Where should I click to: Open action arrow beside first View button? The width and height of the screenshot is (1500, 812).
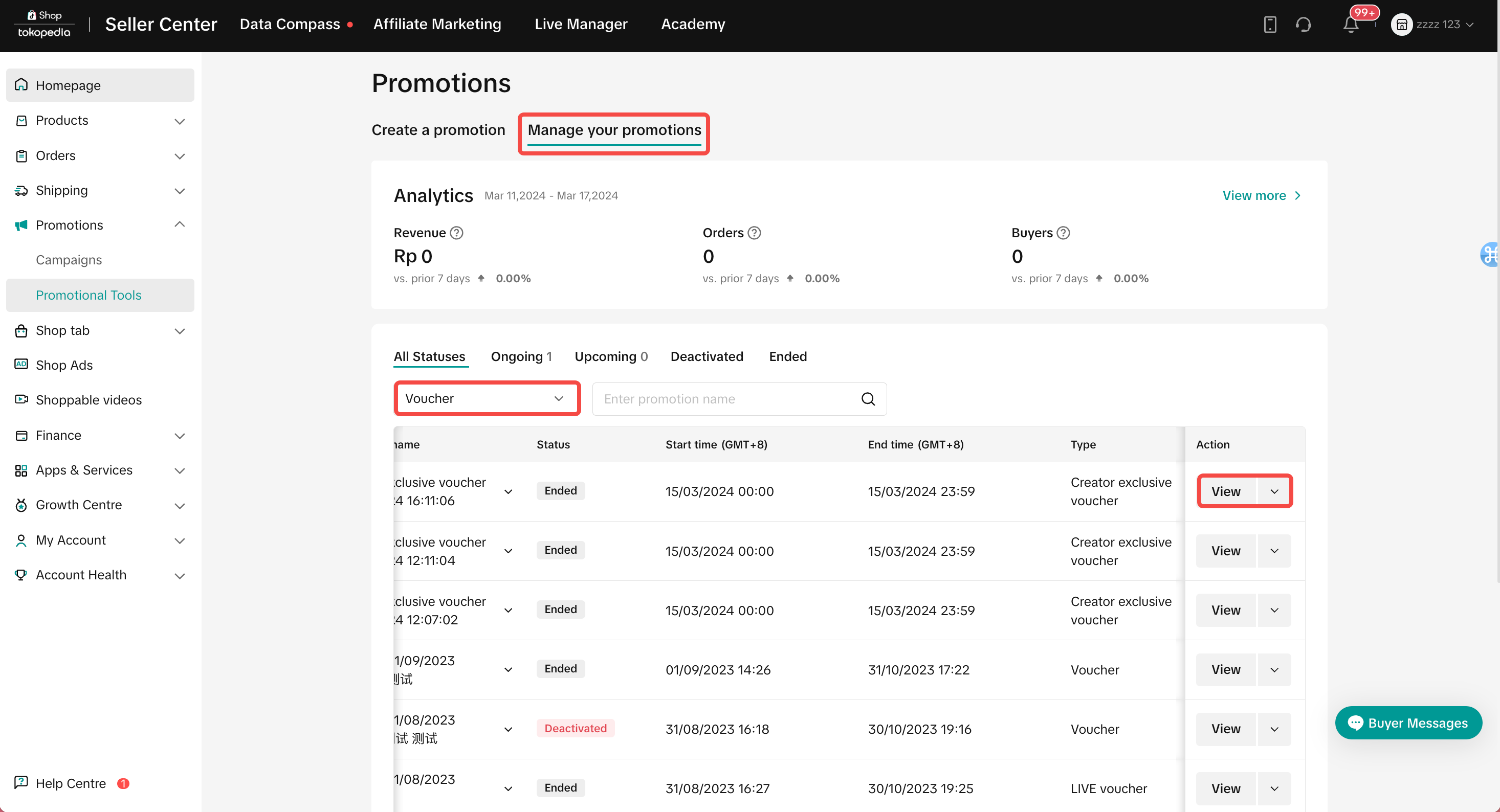pos(1274,491)
